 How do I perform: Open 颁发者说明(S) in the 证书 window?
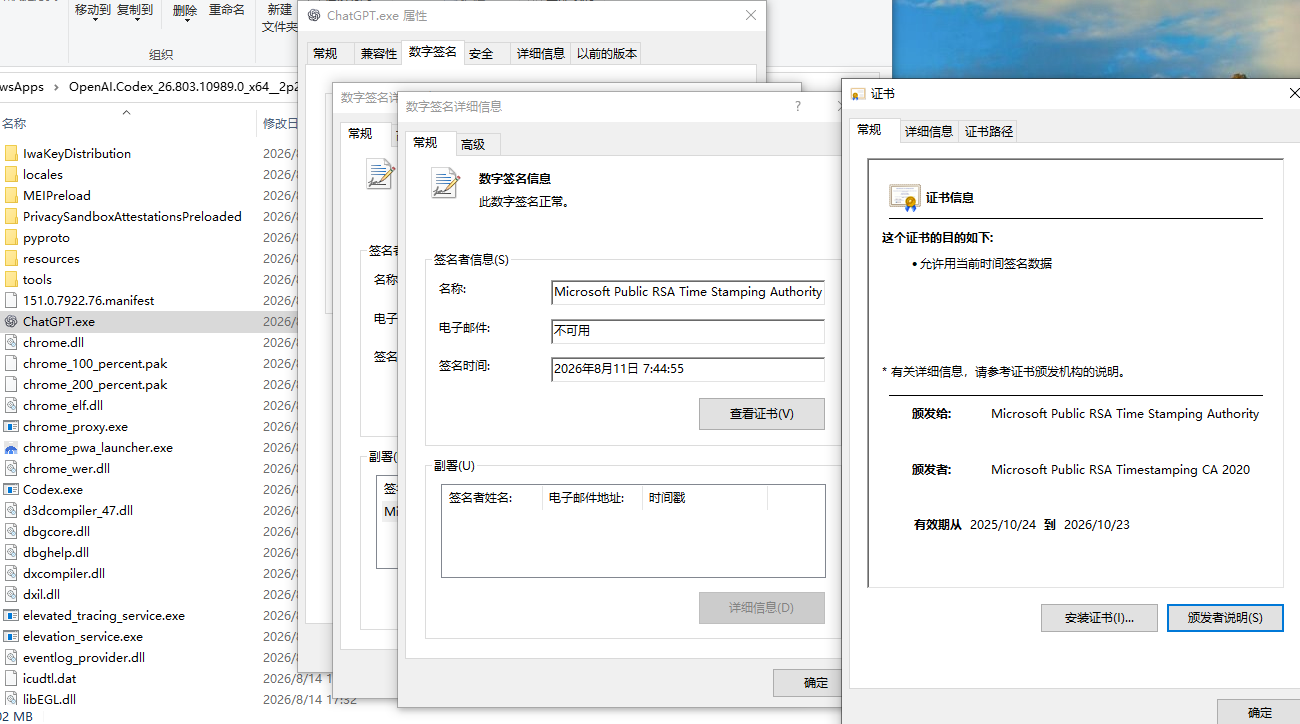(1225, 618)
